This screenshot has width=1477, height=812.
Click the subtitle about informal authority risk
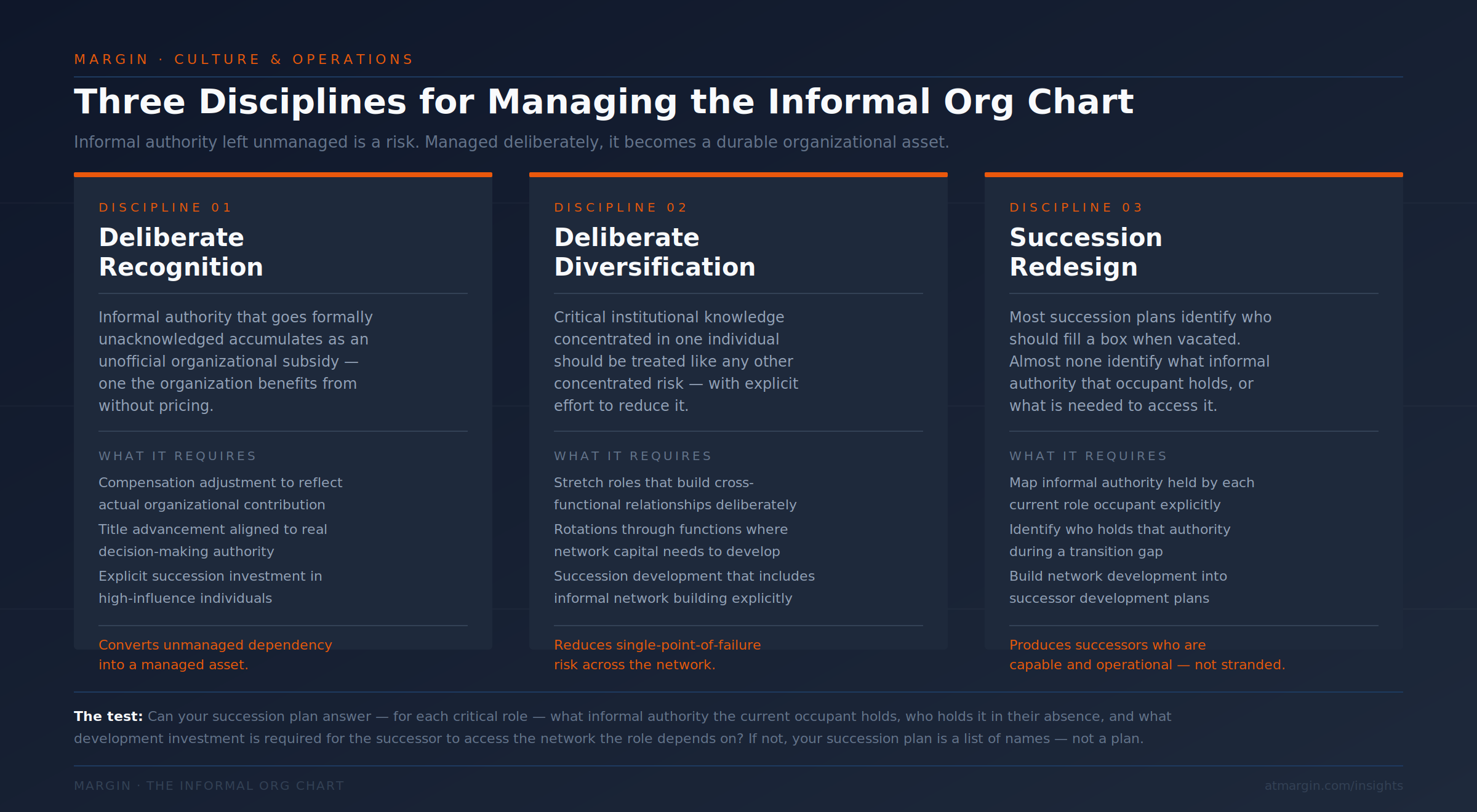point(511,141)
